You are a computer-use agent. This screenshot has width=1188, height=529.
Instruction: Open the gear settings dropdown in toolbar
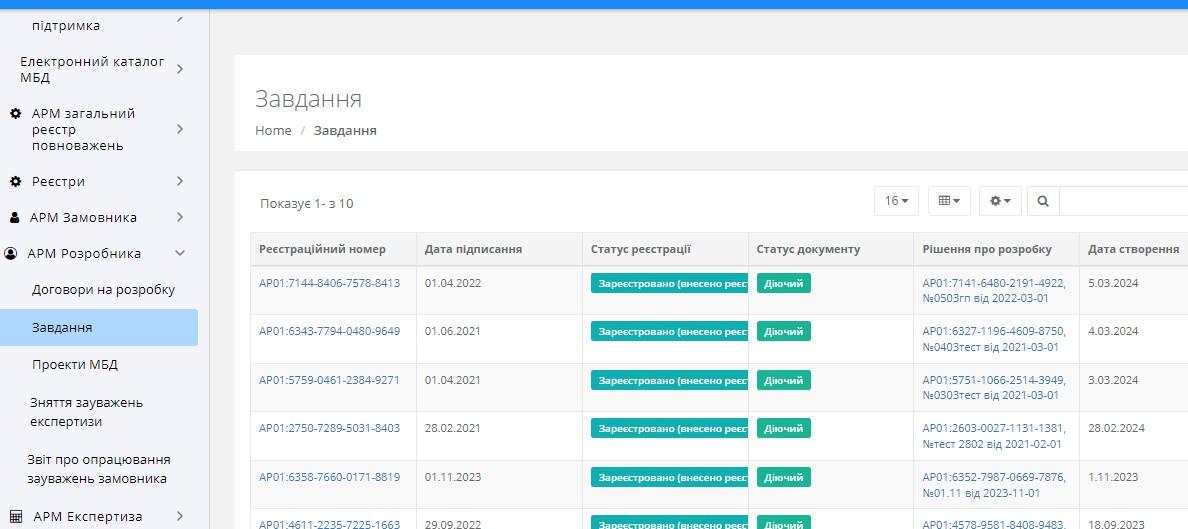(999, 201)
